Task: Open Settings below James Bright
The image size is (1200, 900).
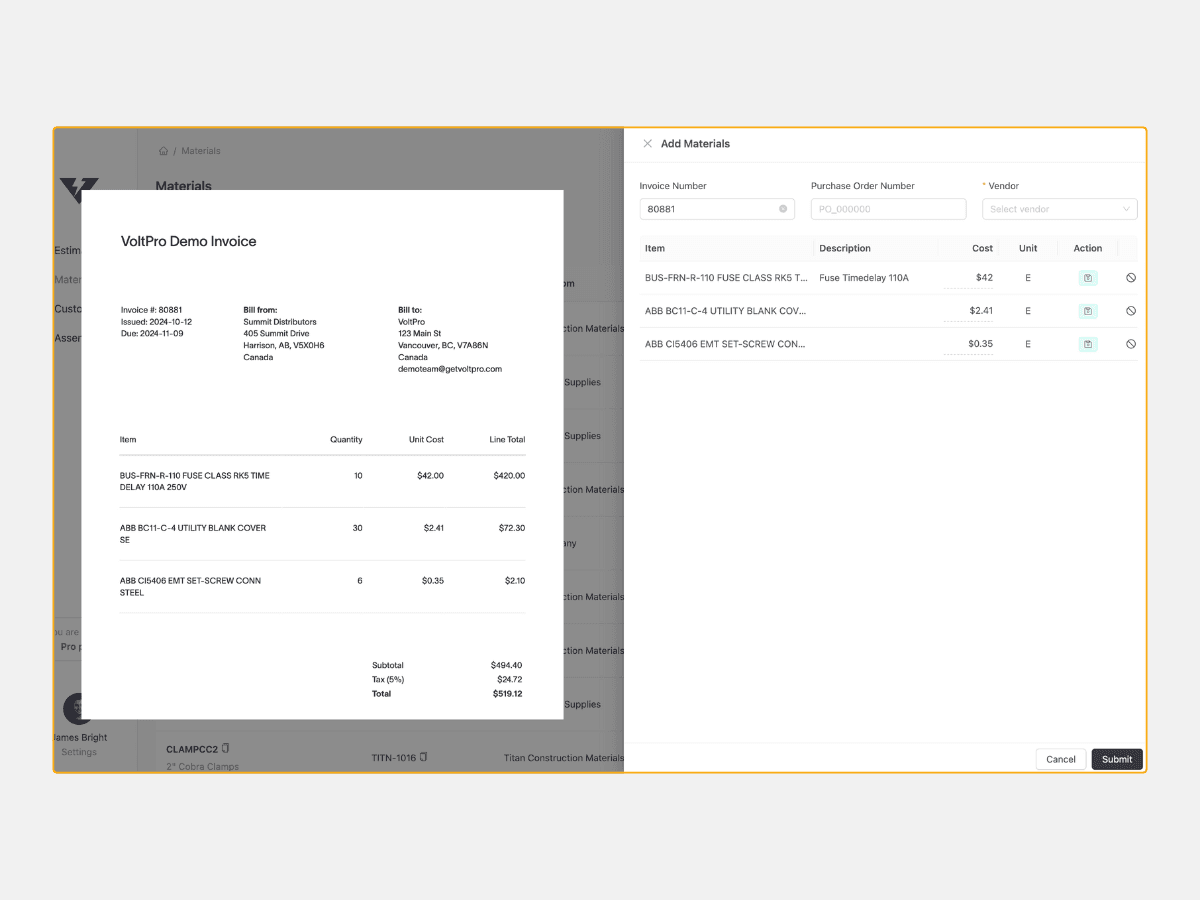Action: click(78, 751)
